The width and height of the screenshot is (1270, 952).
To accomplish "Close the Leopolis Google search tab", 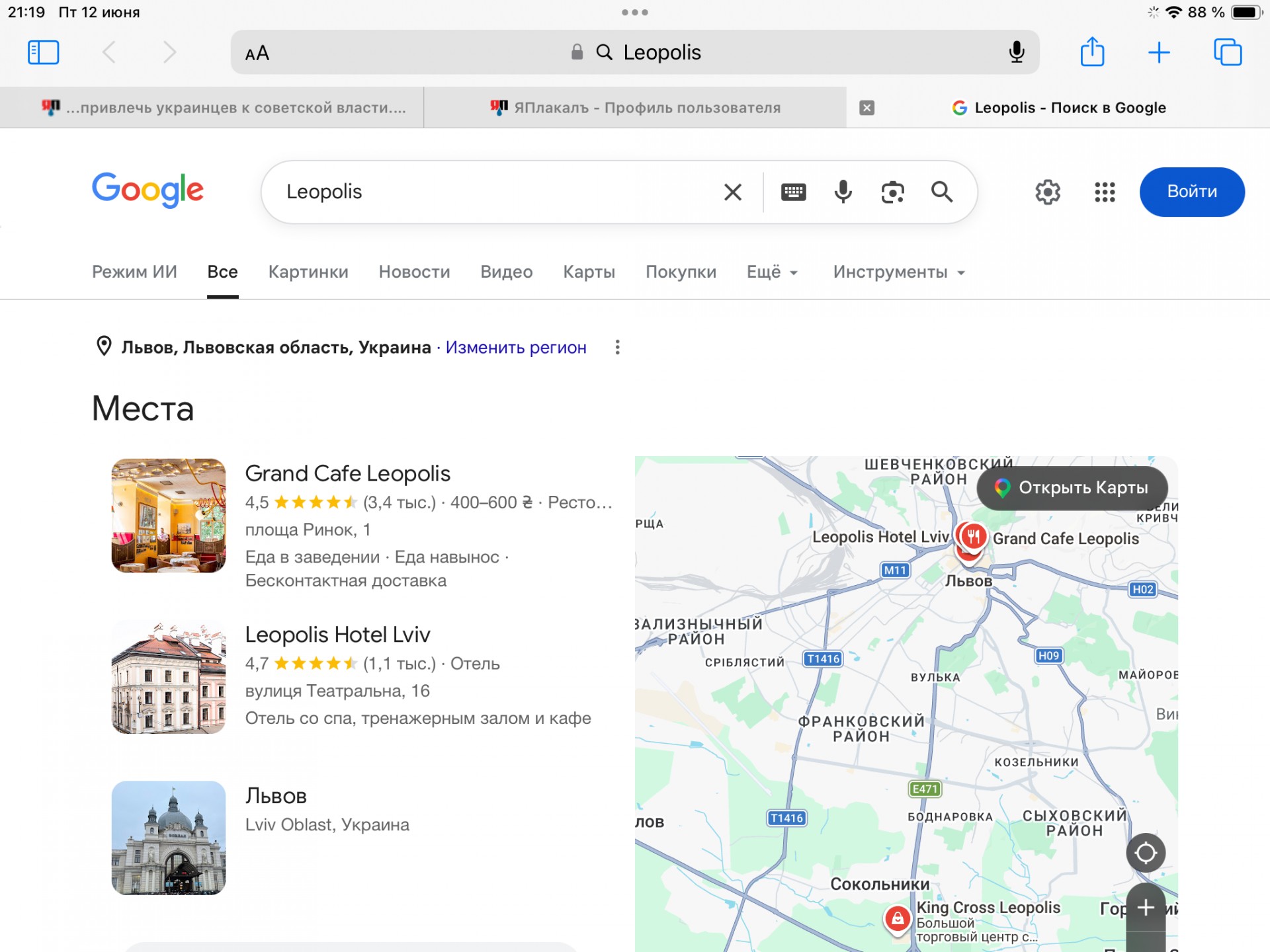I will tap(867, 108).
